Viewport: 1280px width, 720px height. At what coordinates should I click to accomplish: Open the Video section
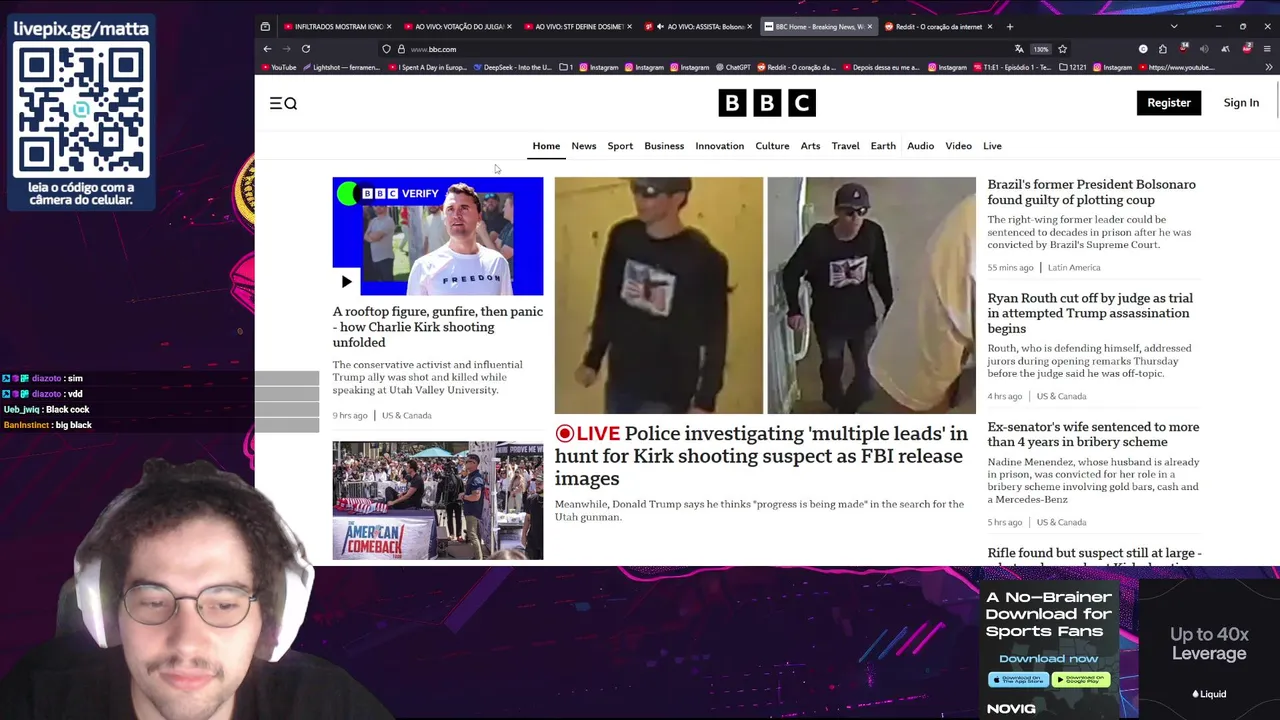click(958, 146)
